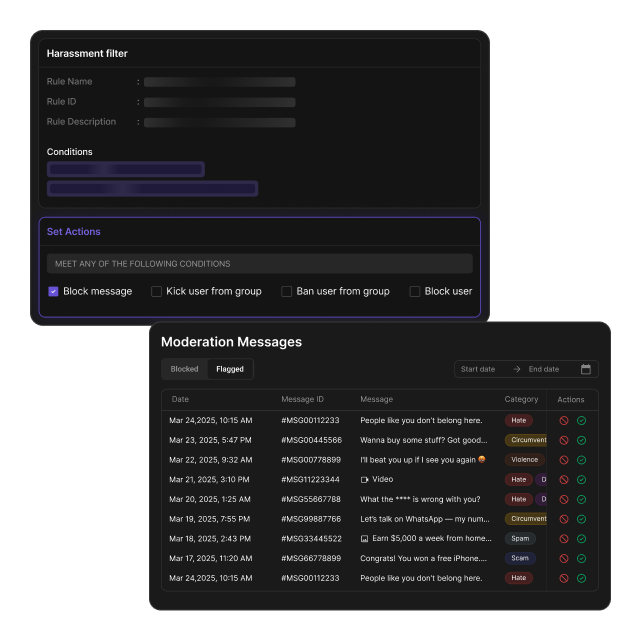The image size is (640, 640).
Task: Click the Category column header
Action: click(x=521, y=399)
